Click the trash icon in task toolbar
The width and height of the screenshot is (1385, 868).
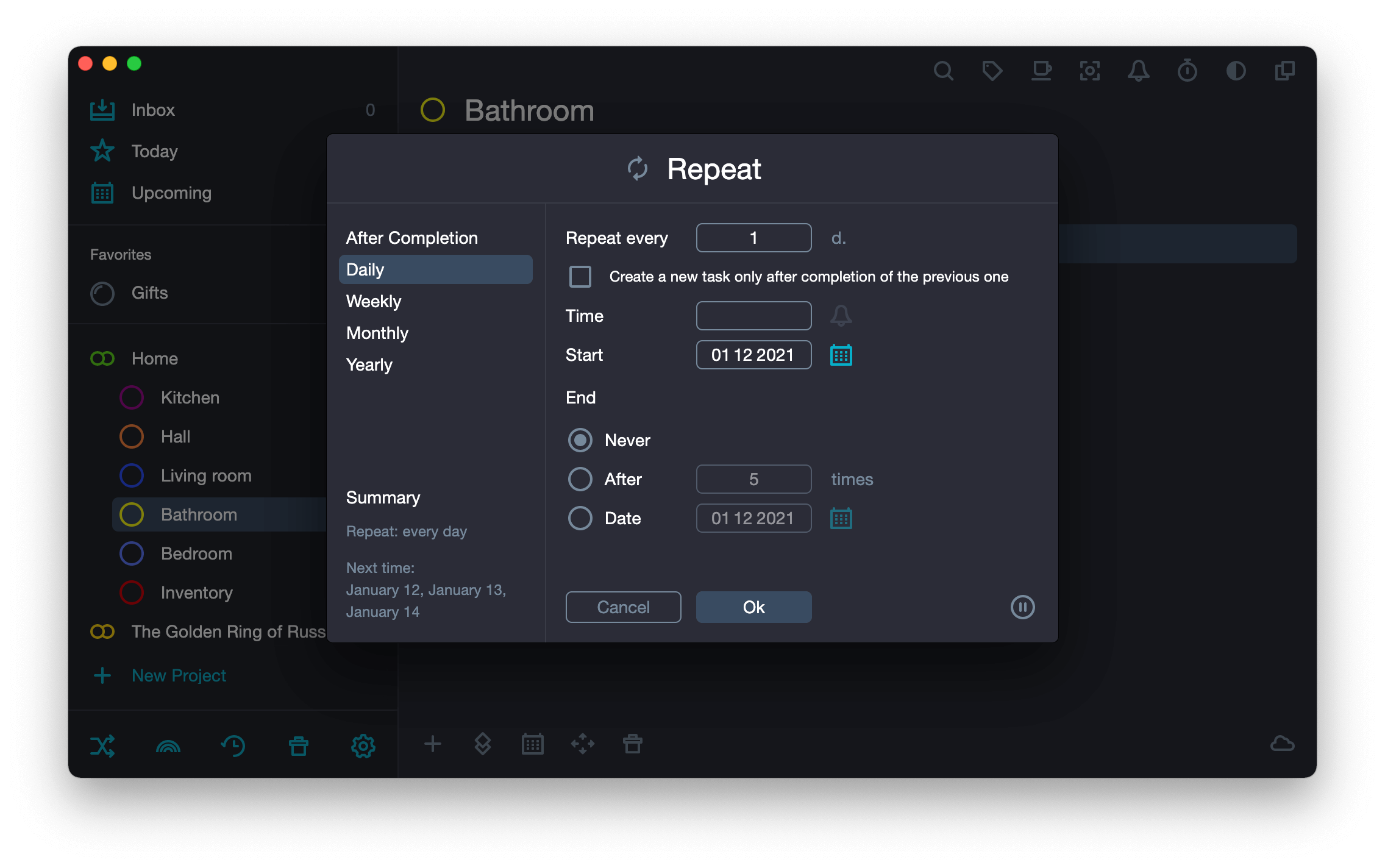click(633, 744)
